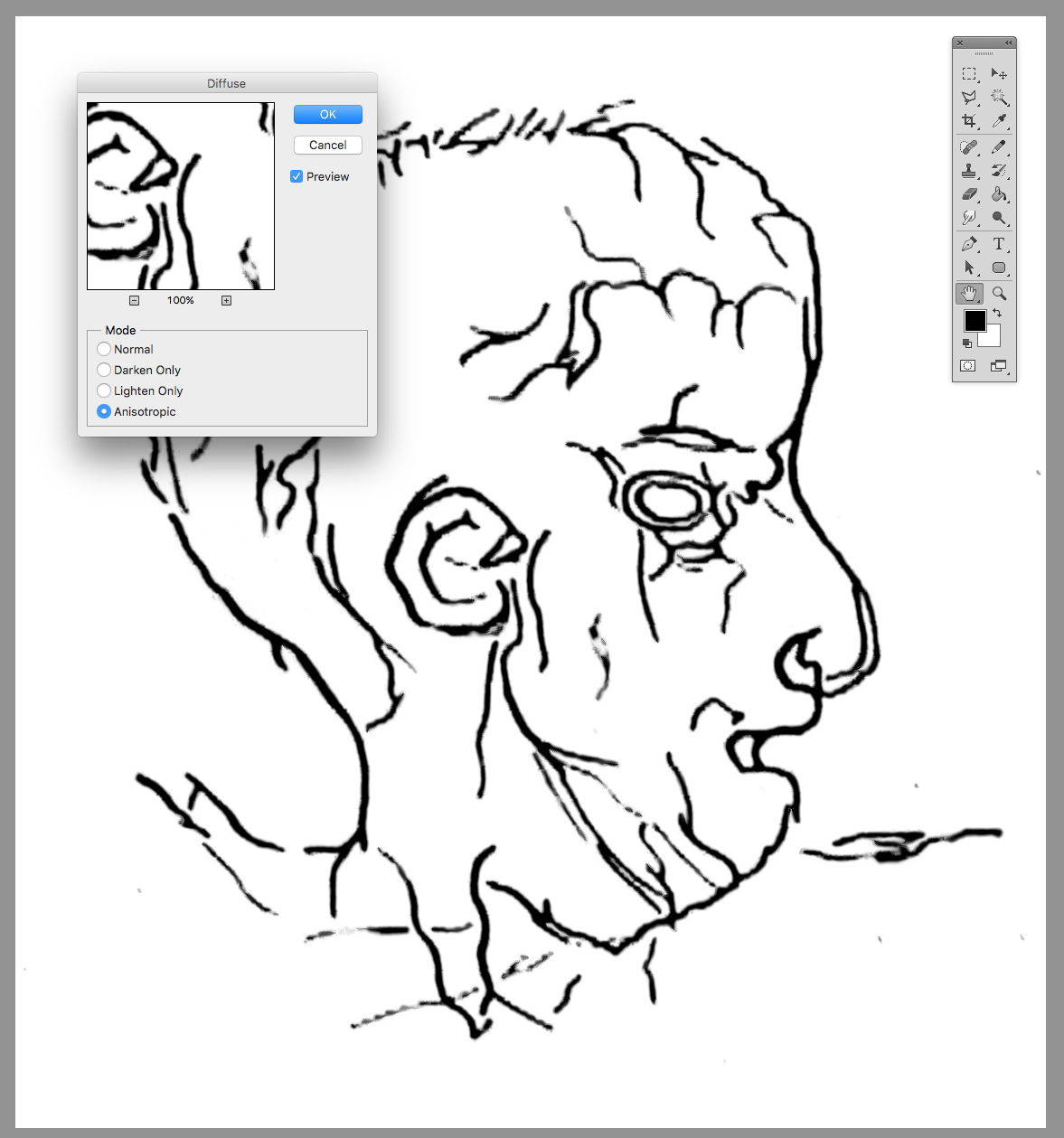Swap foreground and background colors

(x=997, y=313)
